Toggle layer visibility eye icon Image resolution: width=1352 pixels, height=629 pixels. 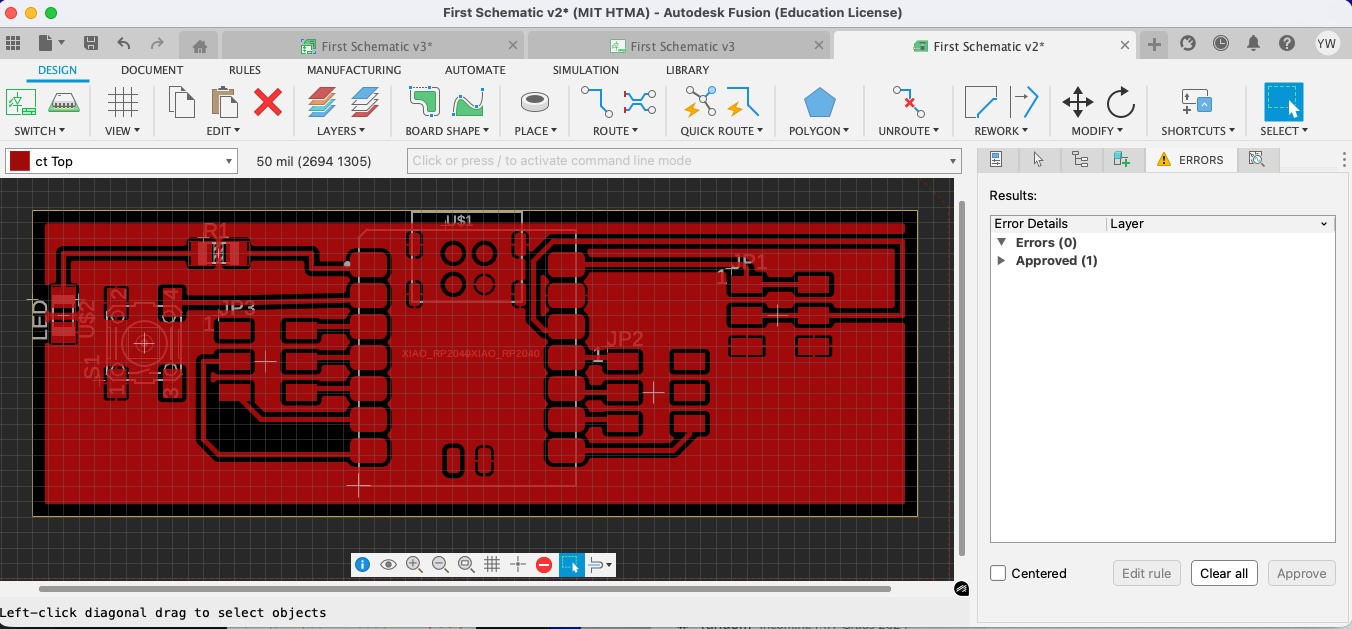(388, 565)
